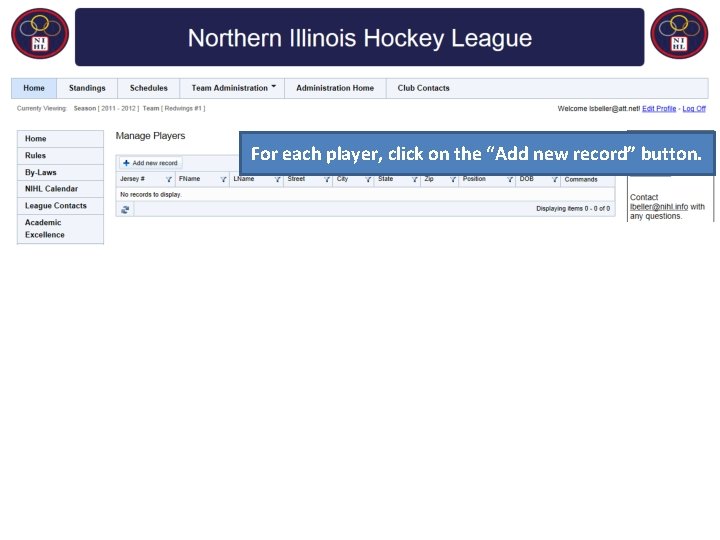Image resolution: width=720 pixels, height=540 pixels.
Task: Open the DOB column filter
Action: (554, 179)
